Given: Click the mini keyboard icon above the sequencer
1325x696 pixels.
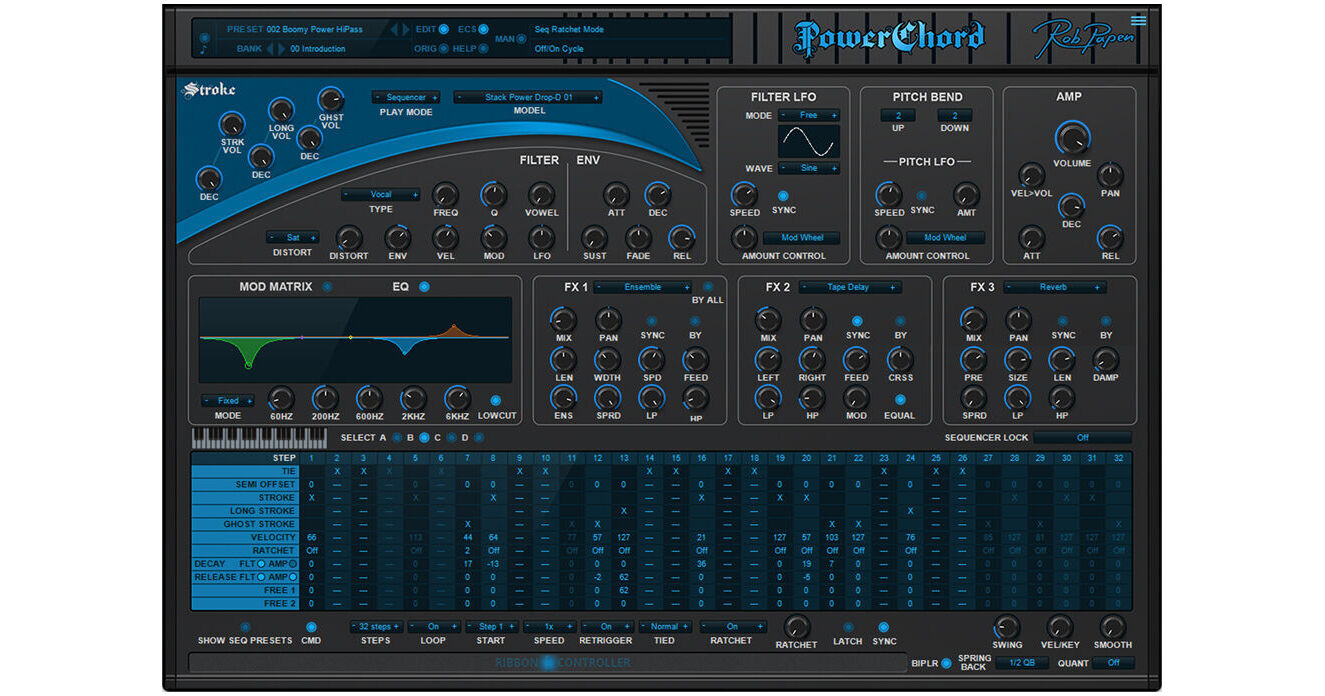Looking at the screenshot, I should coord(259,437).
